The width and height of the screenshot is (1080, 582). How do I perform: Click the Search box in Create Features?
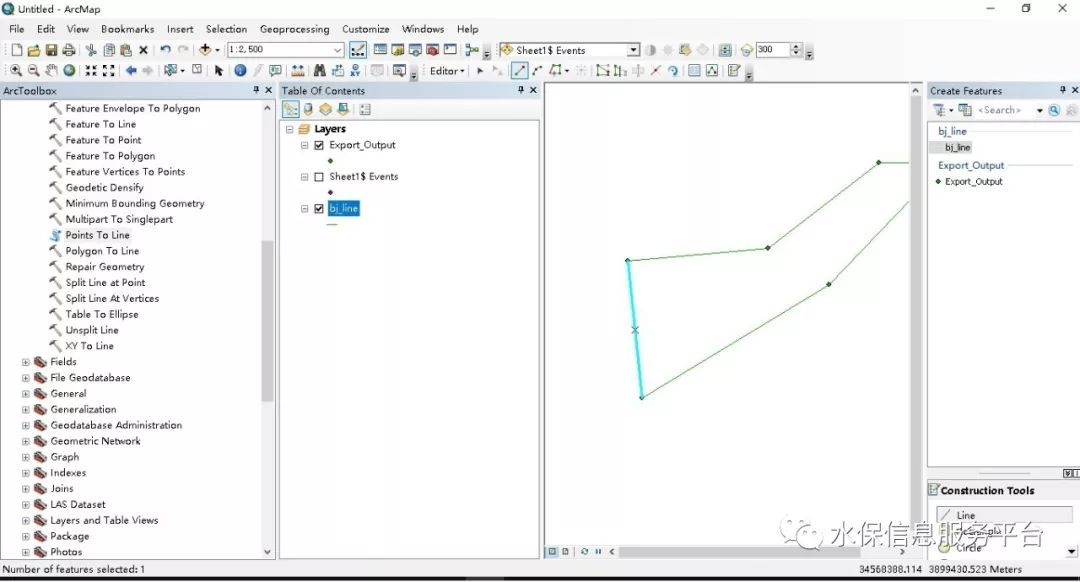coord(1004,110)
